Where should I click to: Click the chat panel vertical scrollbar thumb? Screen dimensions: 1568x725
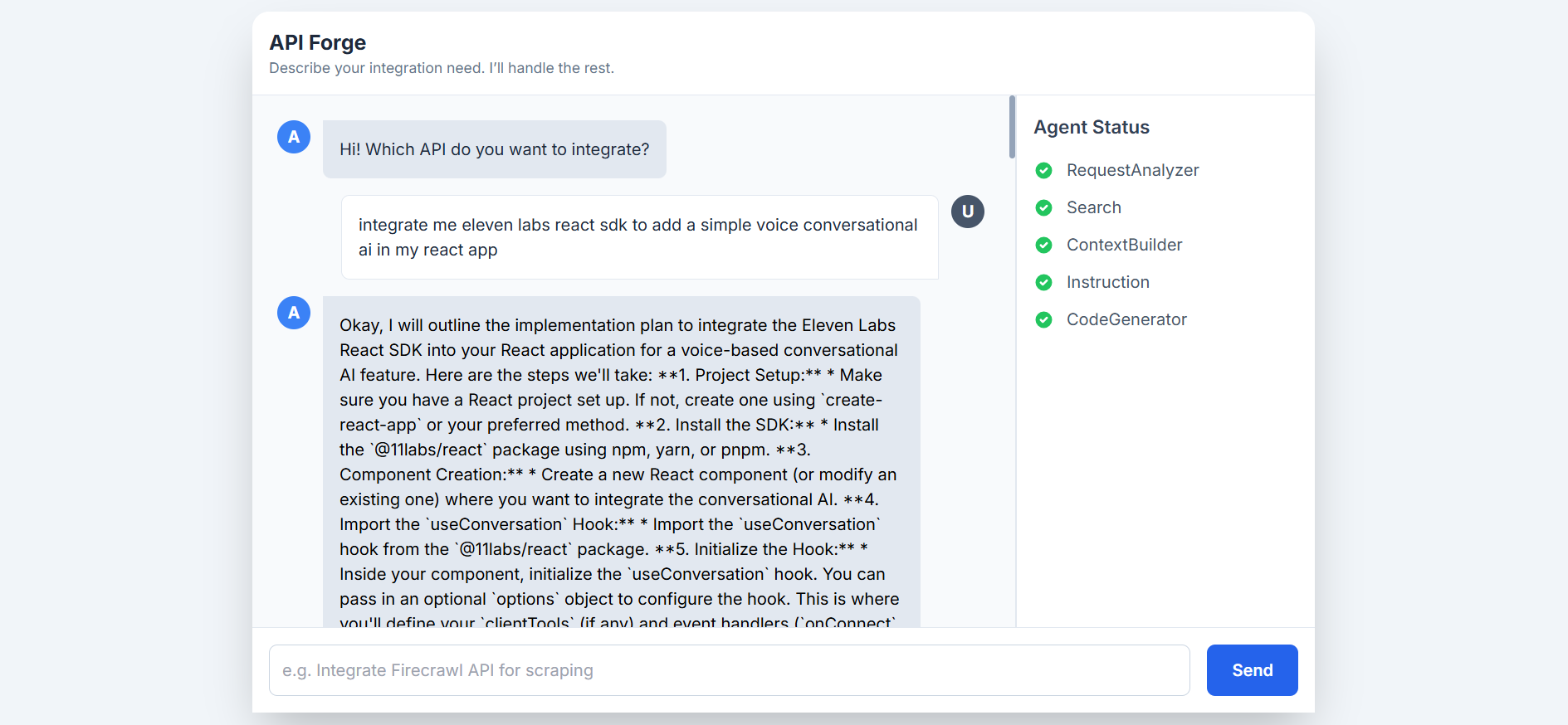(1012, 127)
